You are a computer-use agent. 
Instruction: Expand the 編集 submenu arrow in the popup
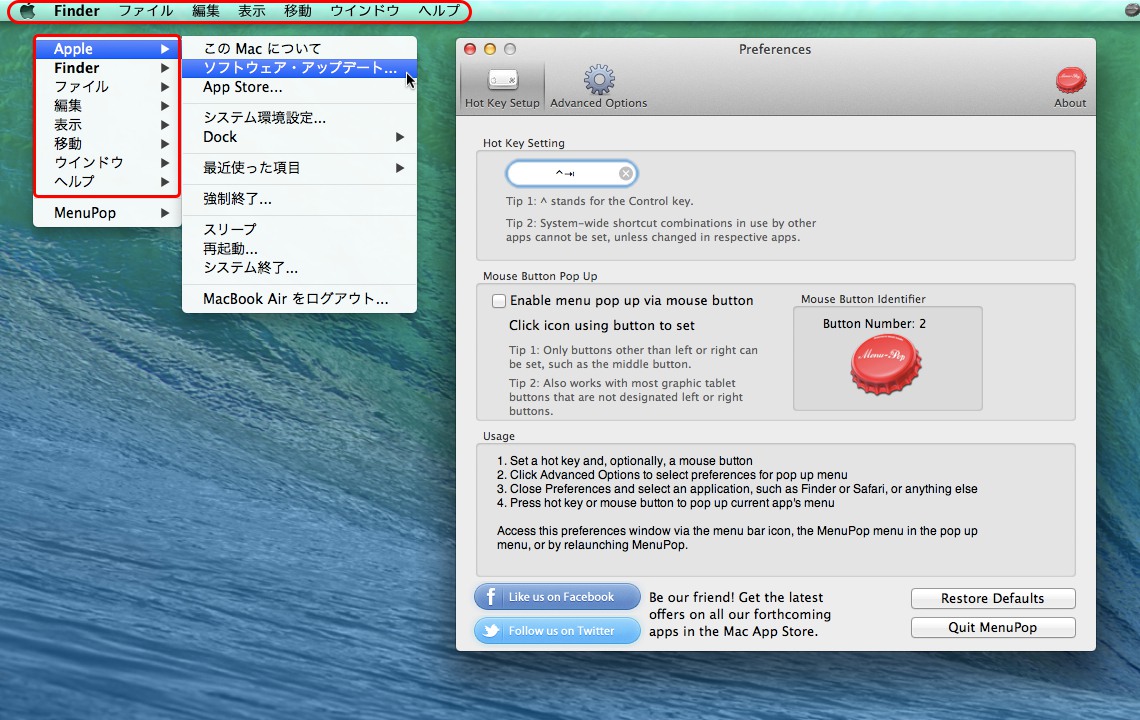click(165, 105)
